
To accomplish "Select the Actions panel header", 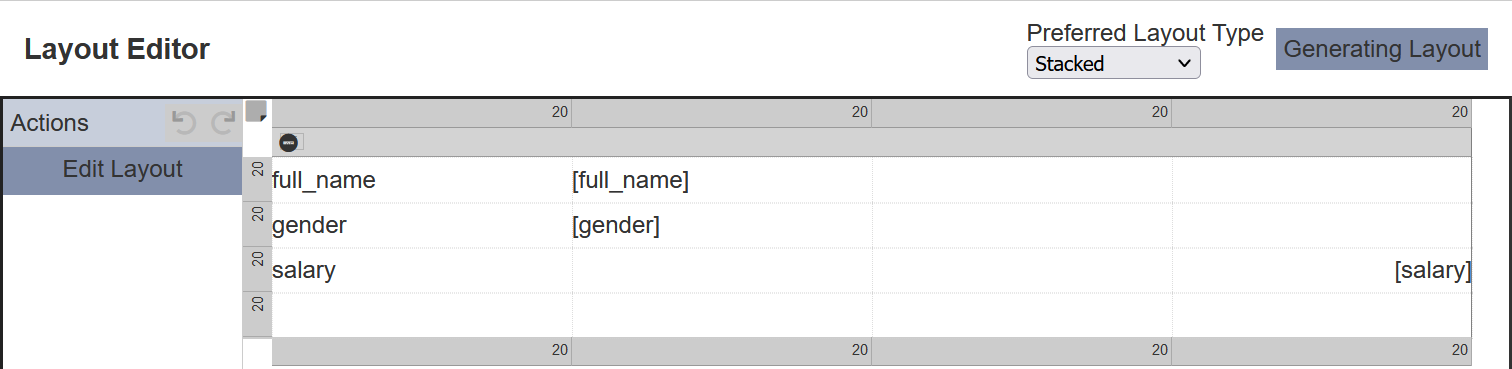I will pos(122,123).
